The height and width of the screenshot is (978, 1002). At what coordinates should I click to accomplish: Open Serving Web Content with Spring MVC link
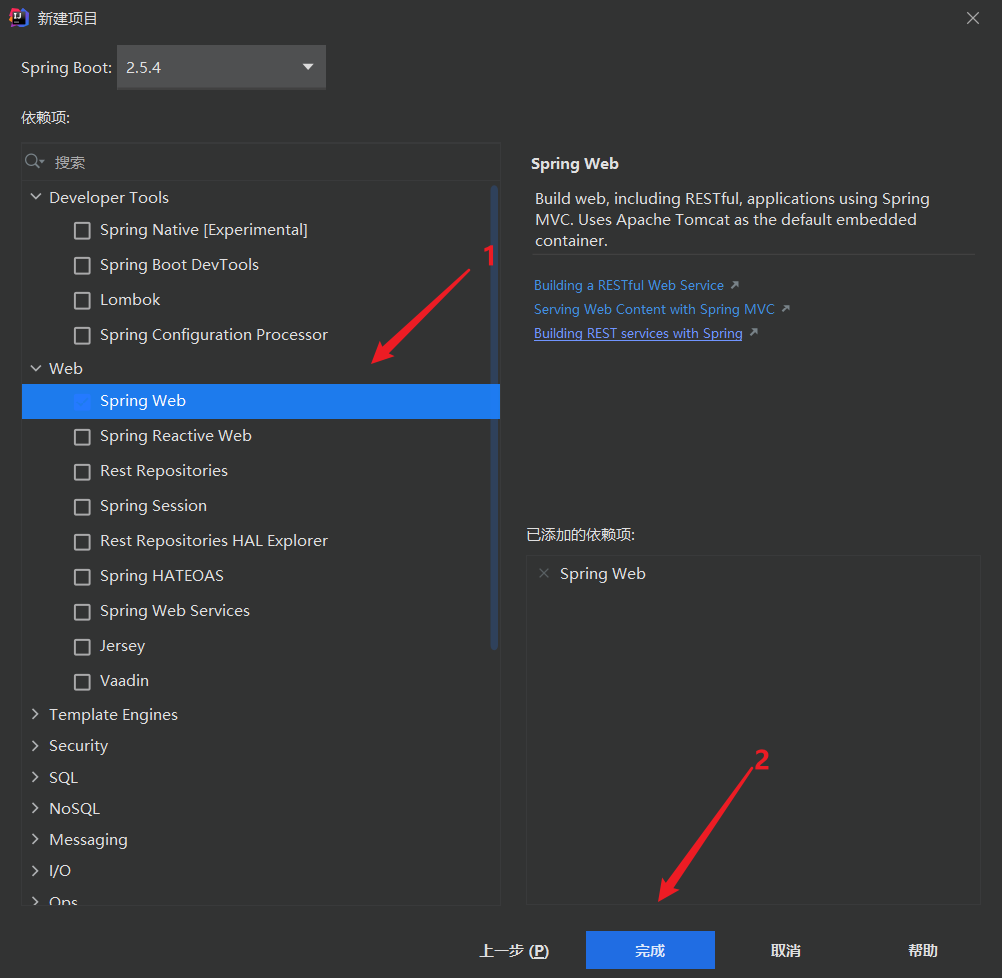tap(654, 309)
